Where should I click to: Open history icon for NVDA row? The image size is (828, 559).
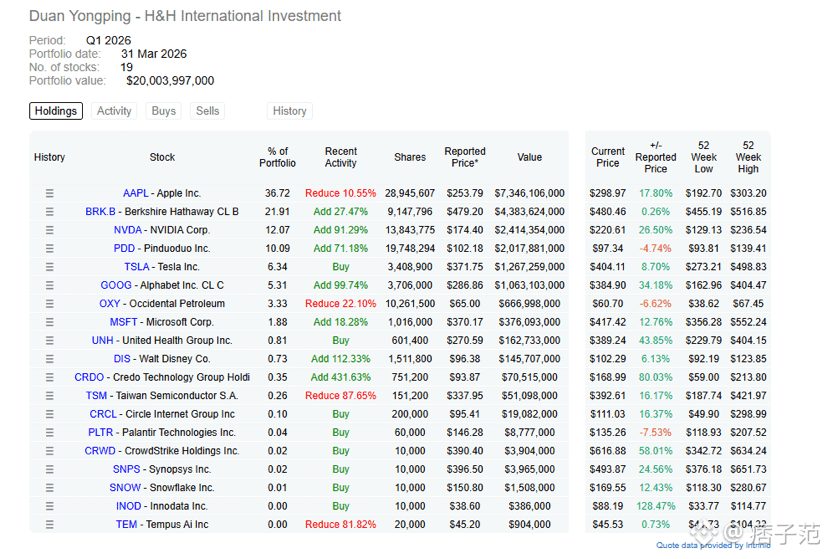[50, 230]
